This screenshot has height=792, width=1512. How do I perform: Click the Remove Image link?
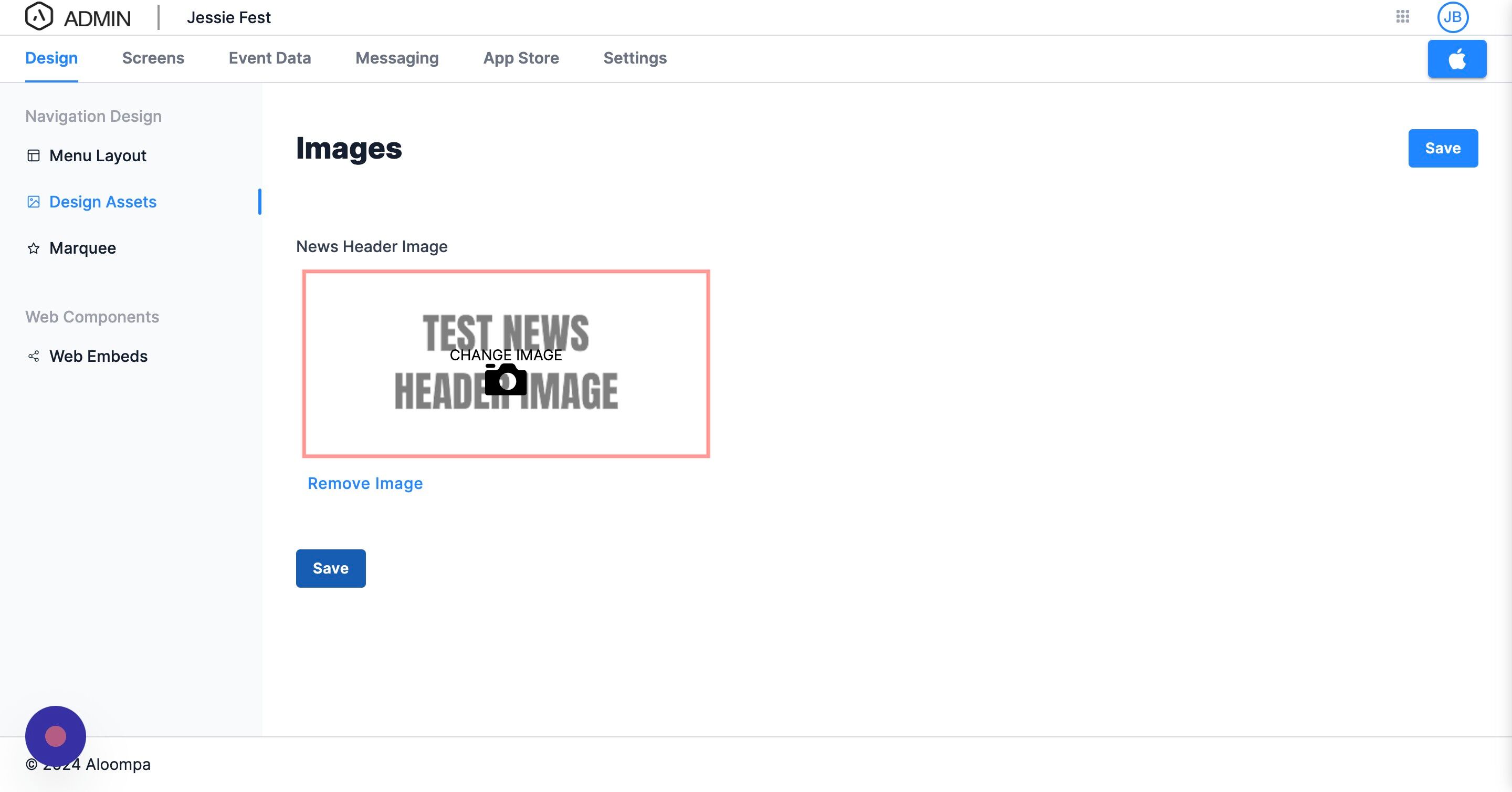click(364, 483)
